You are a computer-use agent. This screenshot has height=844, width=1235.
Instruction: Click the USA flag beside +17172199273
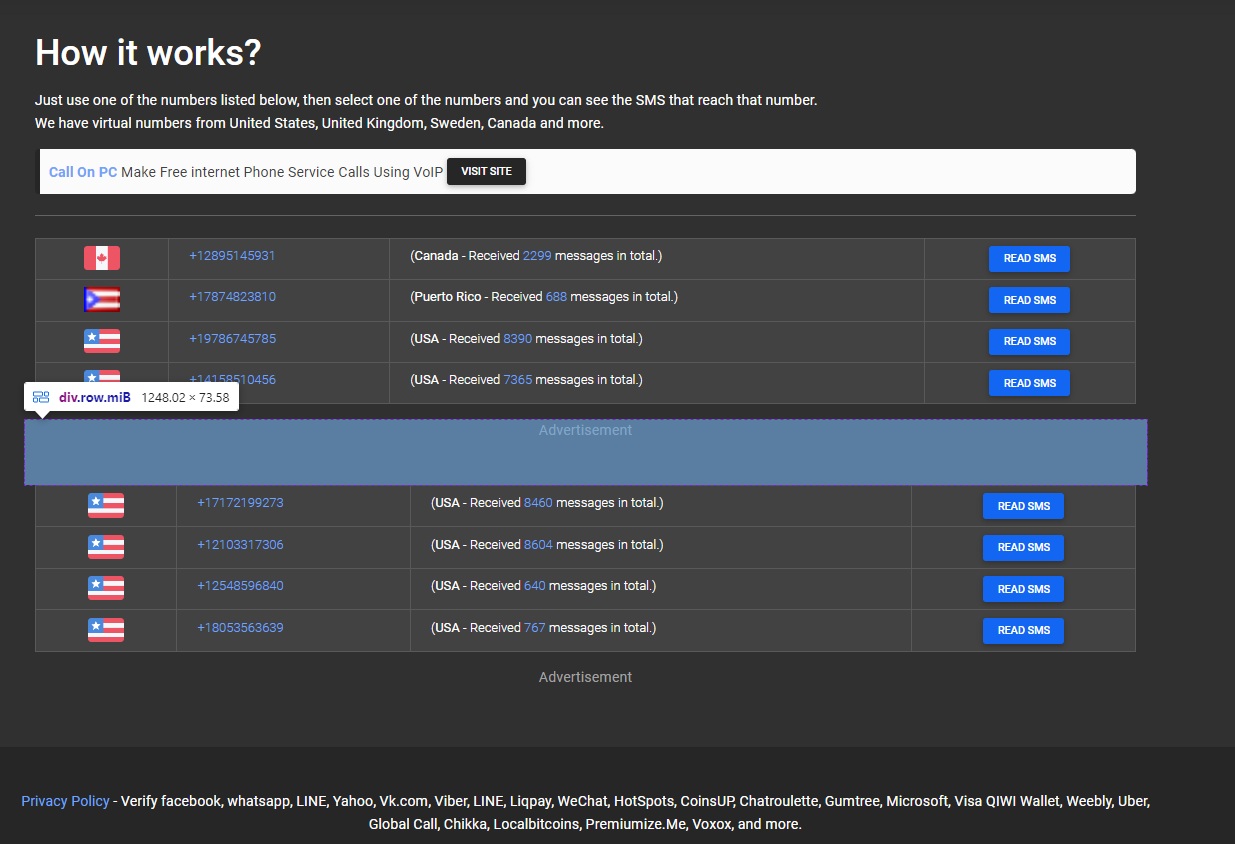click(x=105, y=505)
